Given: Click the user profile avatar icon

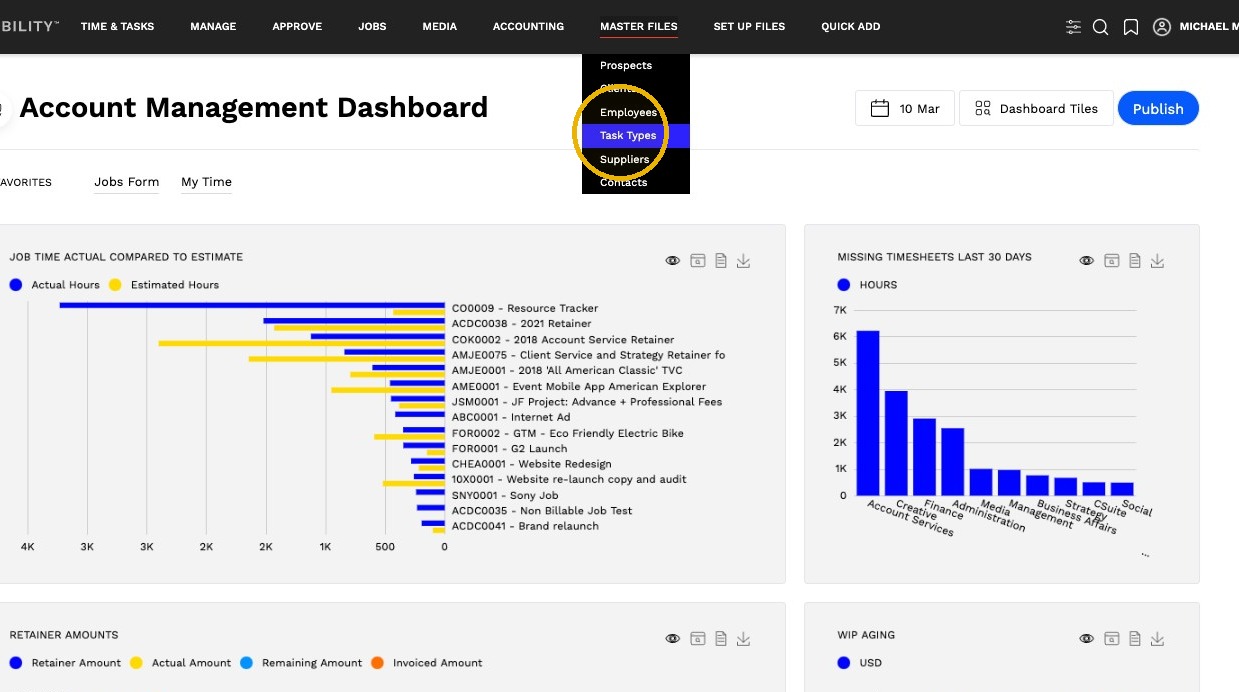Looking at the screenshot, I should click(x=1162, y=27).
